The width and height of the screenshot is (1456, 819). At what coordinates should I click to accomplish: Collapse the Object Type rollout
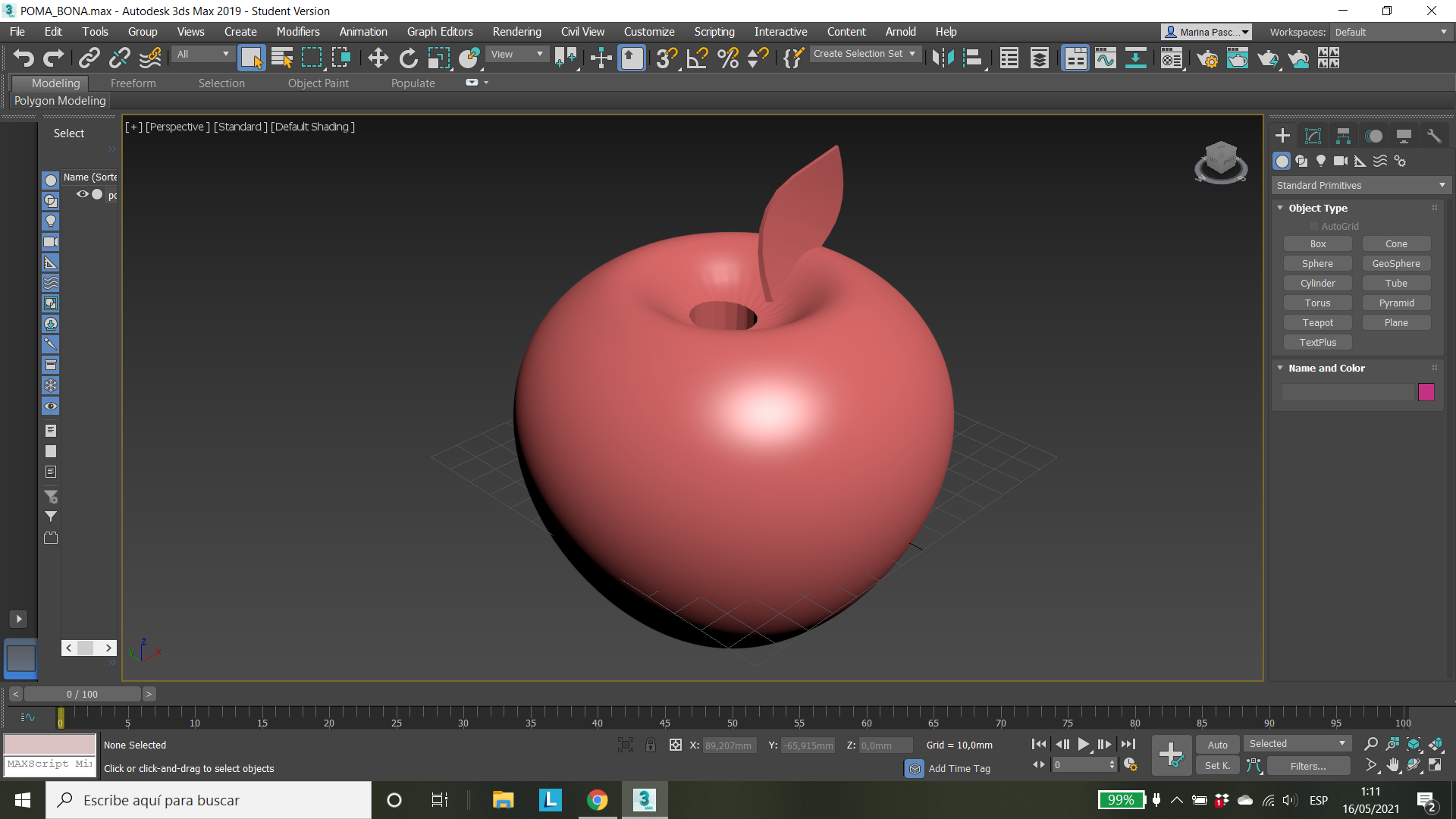[1280, 208]
